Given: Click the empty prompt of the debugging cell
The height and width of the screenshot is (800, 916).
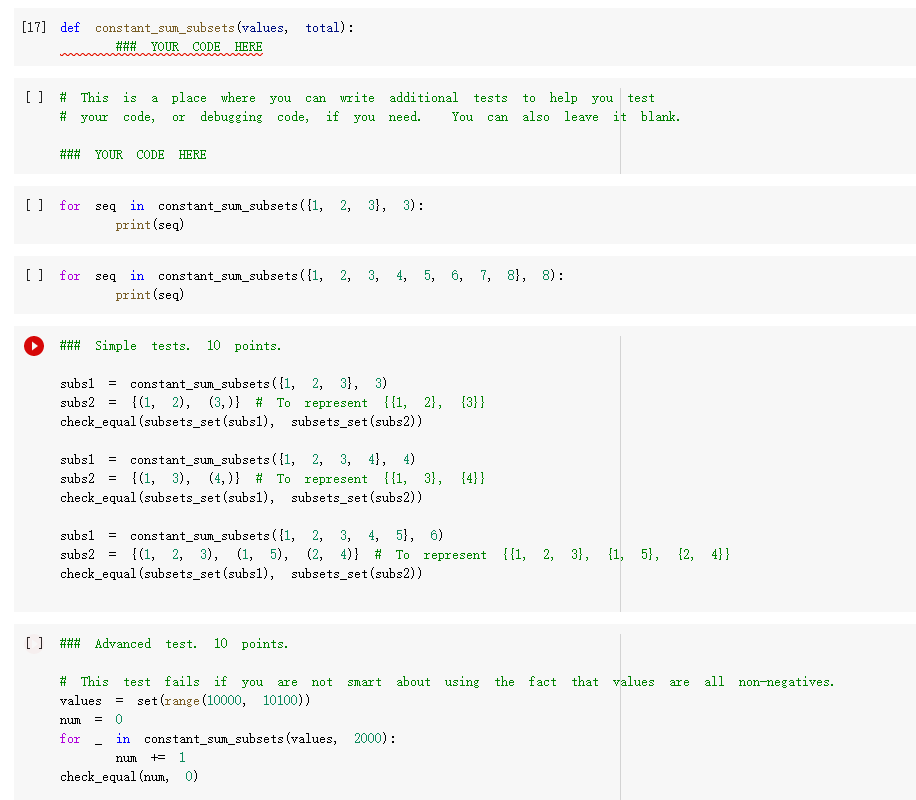Looking at the screenshot, I should [33, 97].
